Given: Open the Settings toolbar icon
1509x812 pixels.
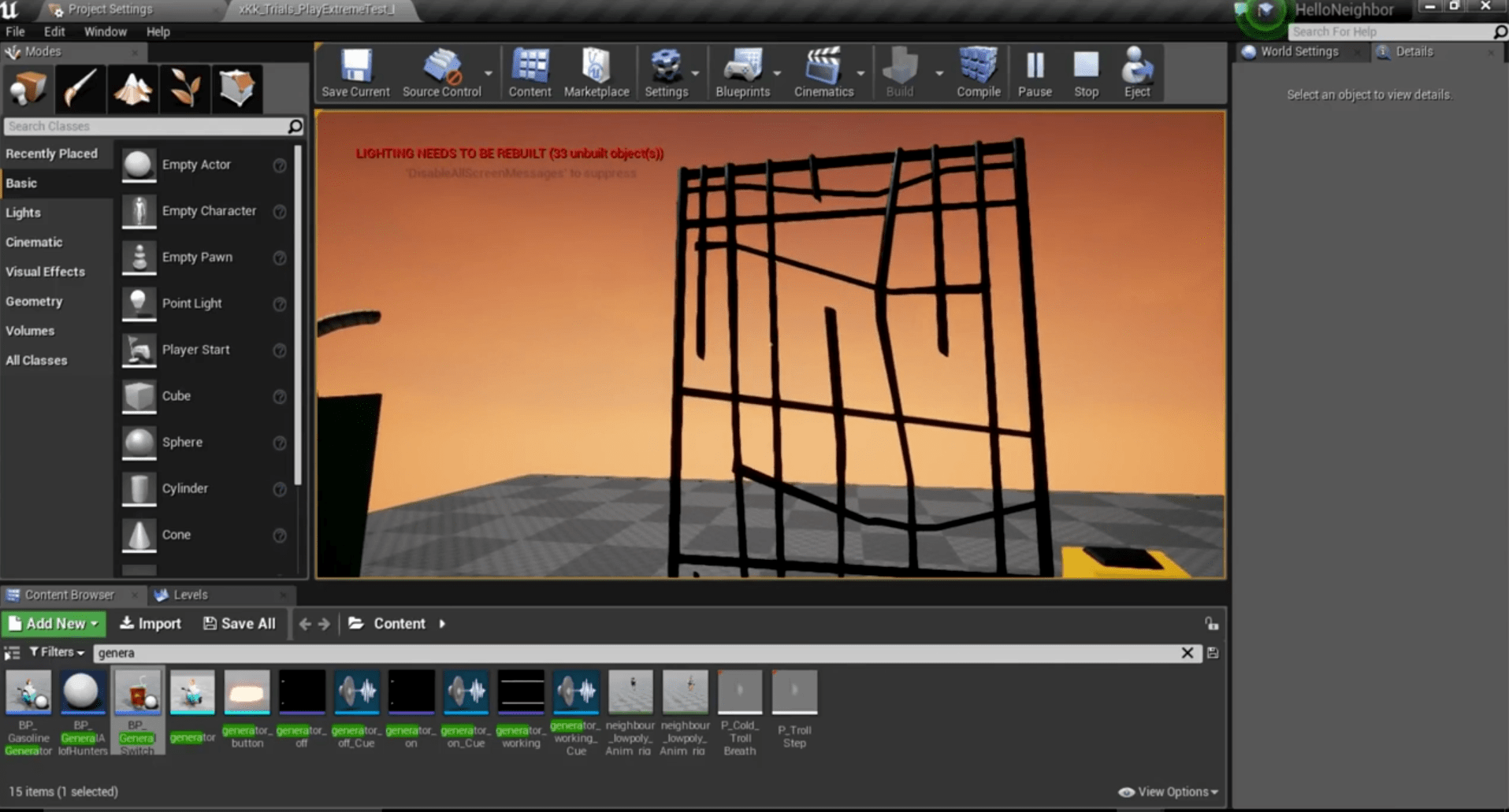Looking at the screenshot, I should 666,72.
